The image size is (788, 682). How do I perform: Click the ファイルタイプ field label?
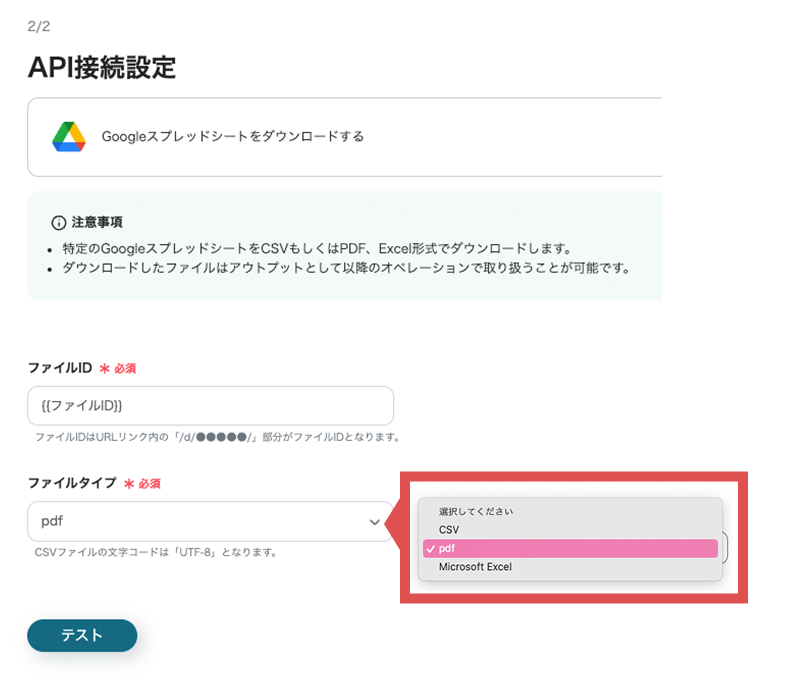coord(70,483)
